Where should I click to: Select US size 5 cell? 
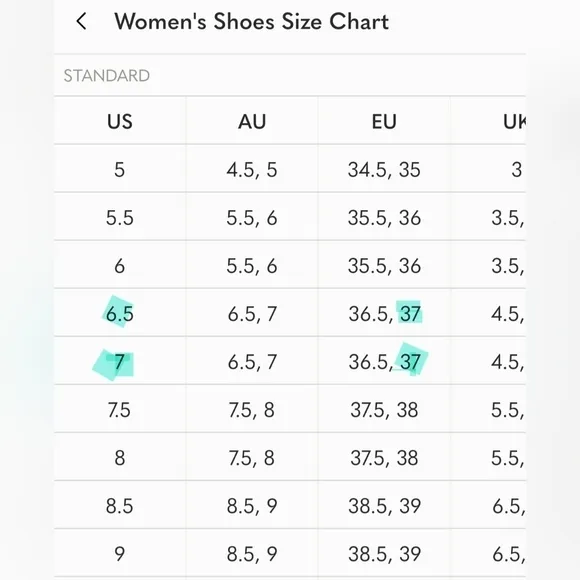119,170
